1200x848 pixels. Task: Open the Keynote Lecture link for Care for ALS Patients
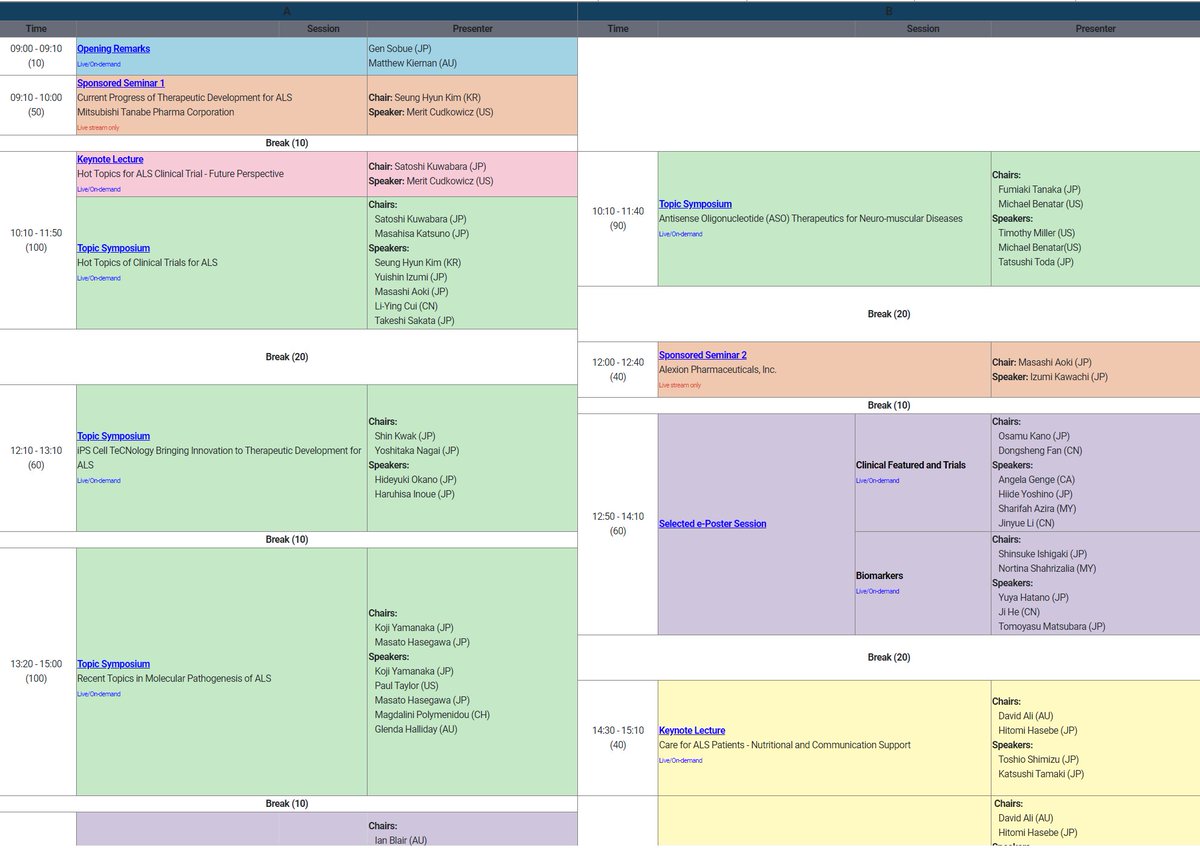pos(692,731)
